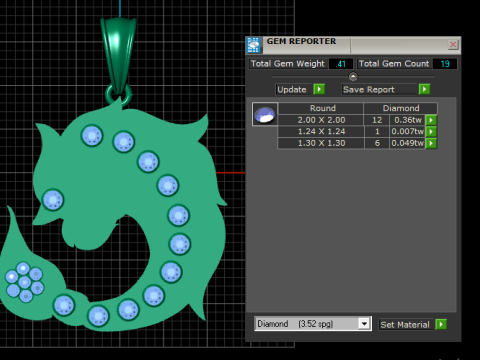The width and height of the screenshot is (480, 360).
Task: Select the center gem of the tail cluster
Action: tap(25, 282)
